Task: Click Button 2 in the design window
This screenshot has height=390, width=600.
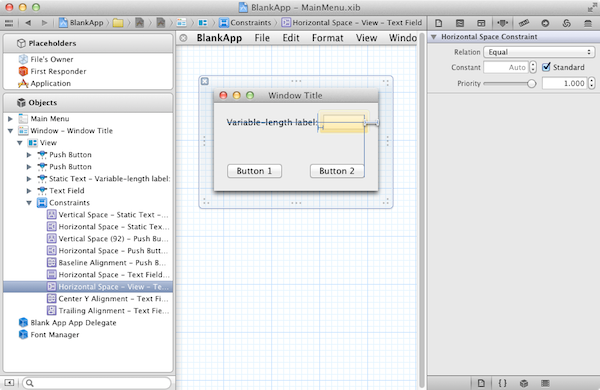Action: (337, 171)
